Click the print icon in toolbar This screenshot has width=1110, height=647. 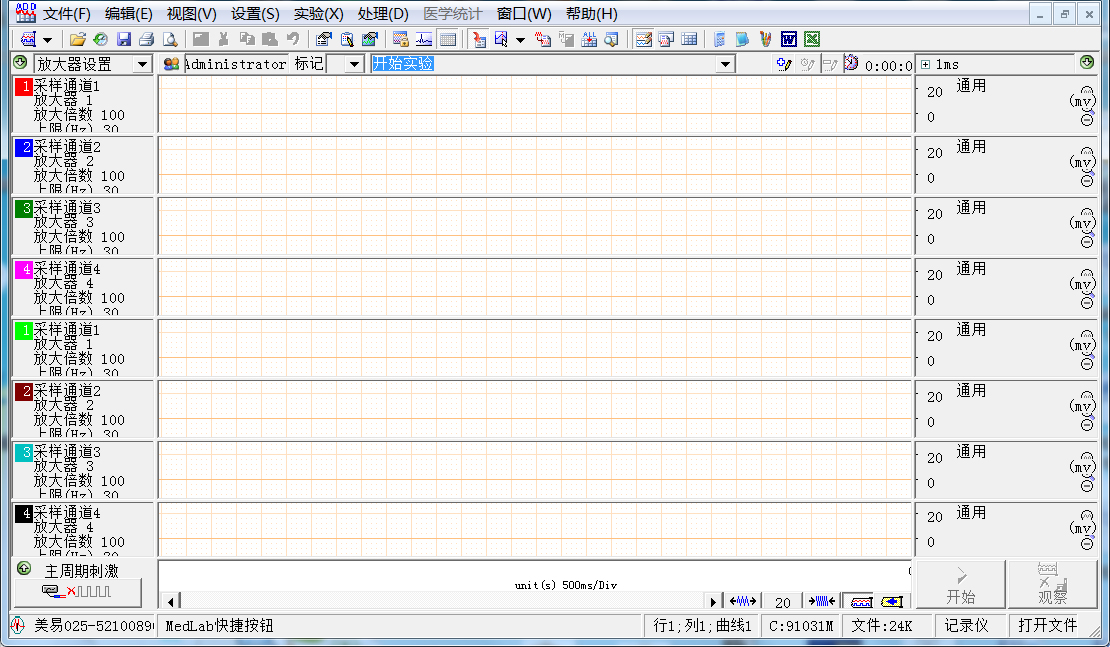(x=146, y=39)
